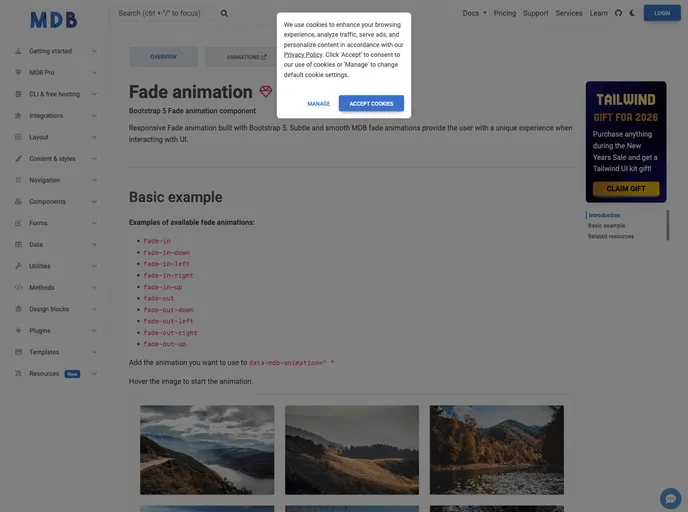
Task: Click the Components cubes icon
Action: tap(18, 201)
